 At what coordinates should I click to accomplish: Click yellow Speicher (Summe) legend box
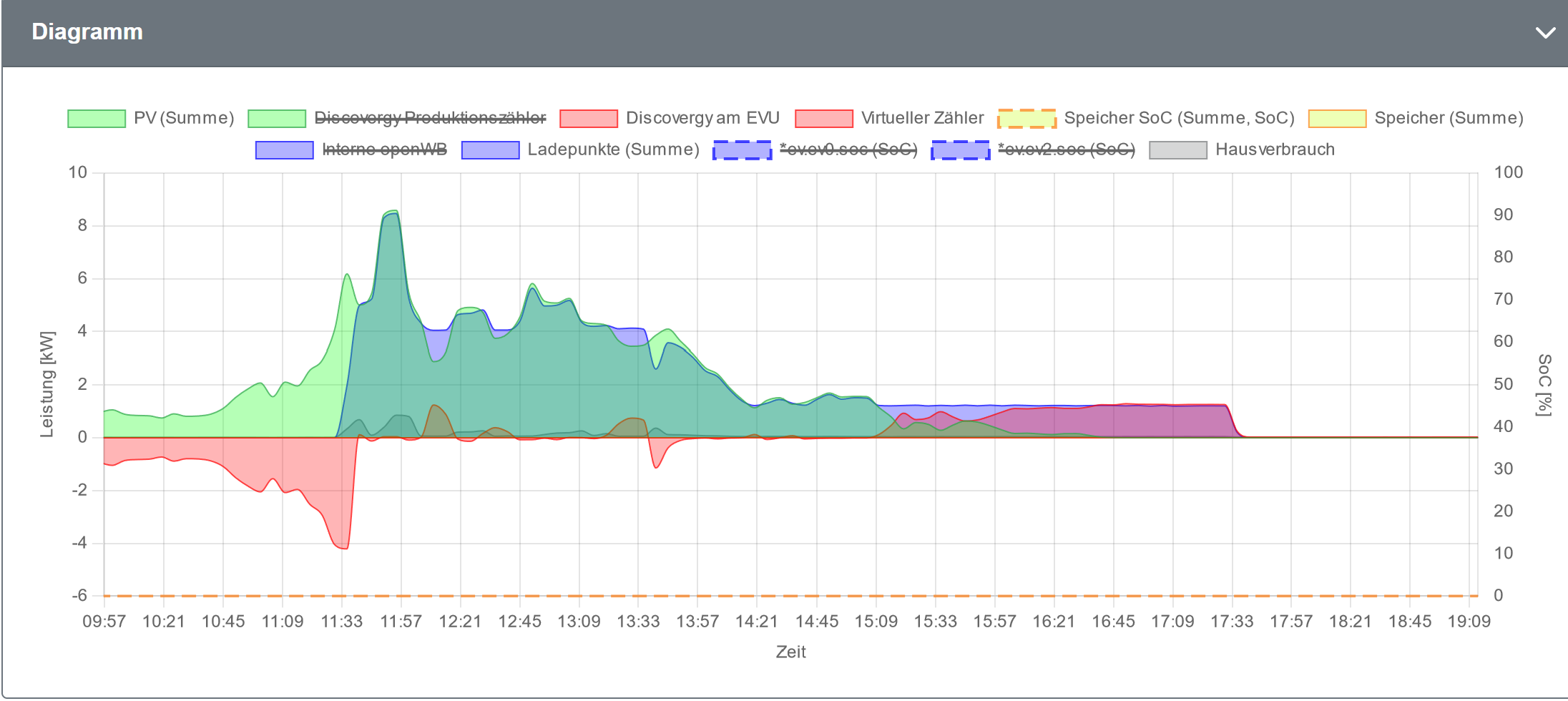[1337, 119]
